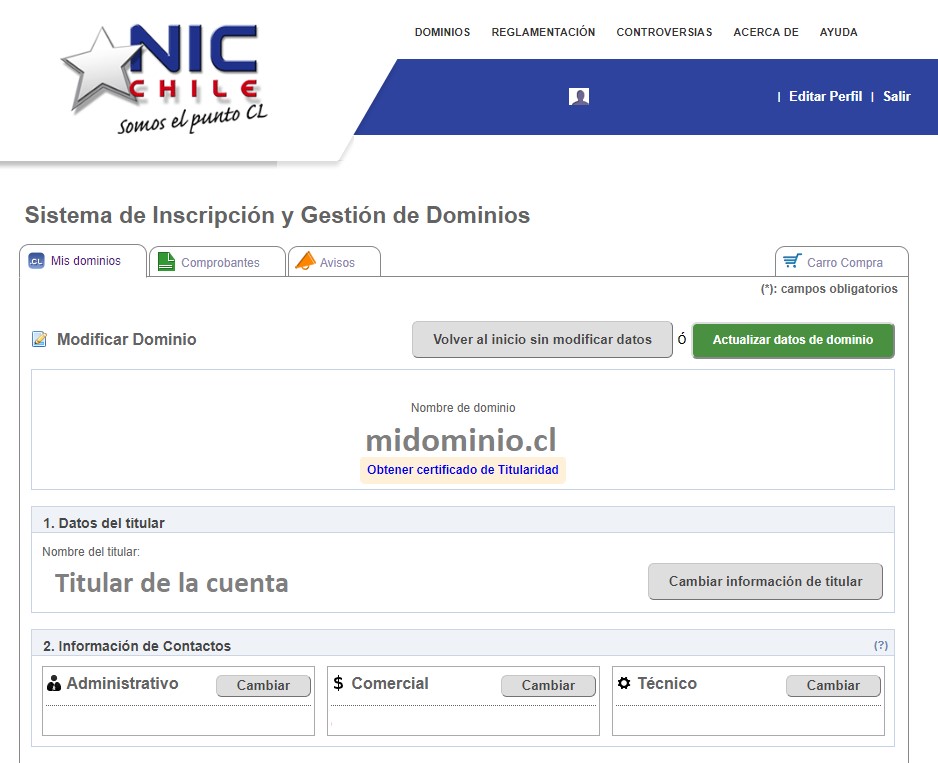Click the Técnico contact label
This screenshot has height=763, width=938.
[x=667, y=683]
